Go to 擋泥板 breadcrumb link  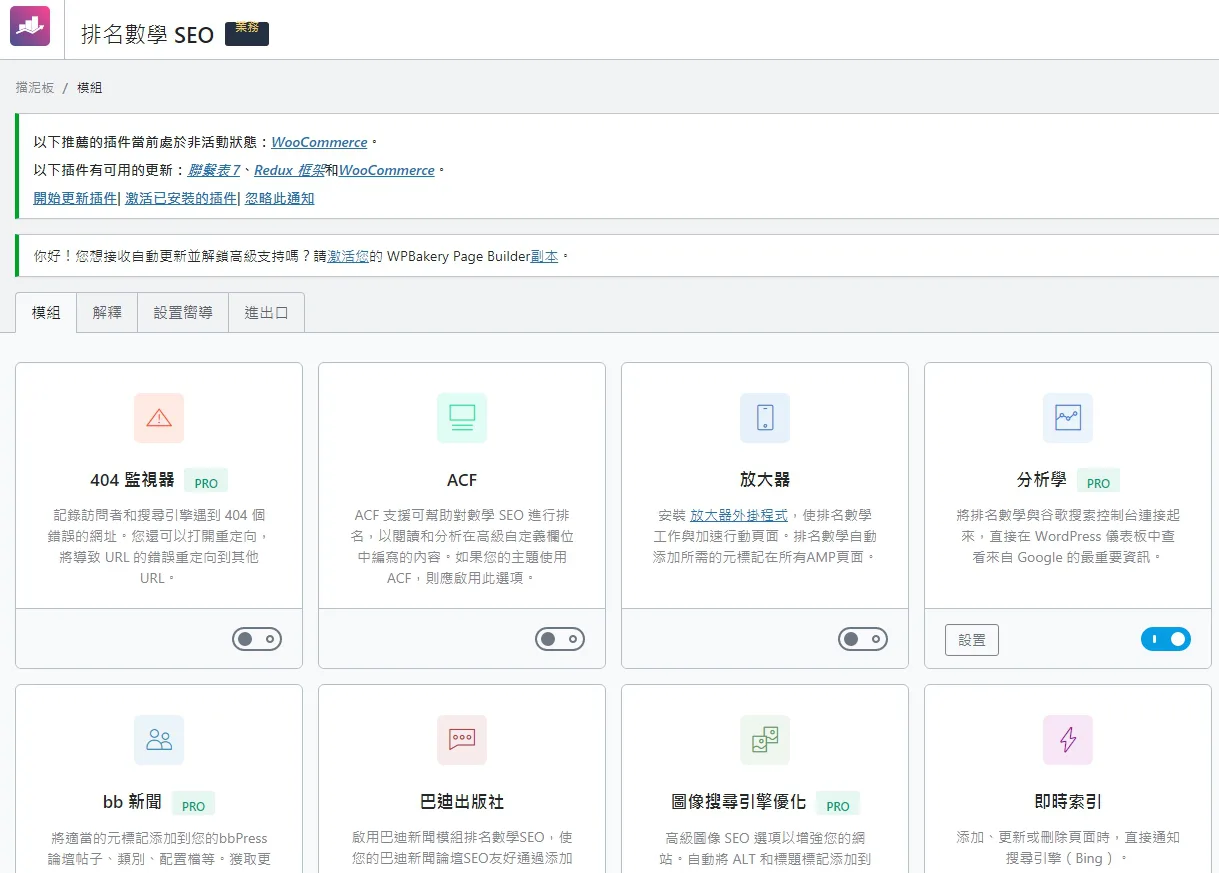[35, 88]
